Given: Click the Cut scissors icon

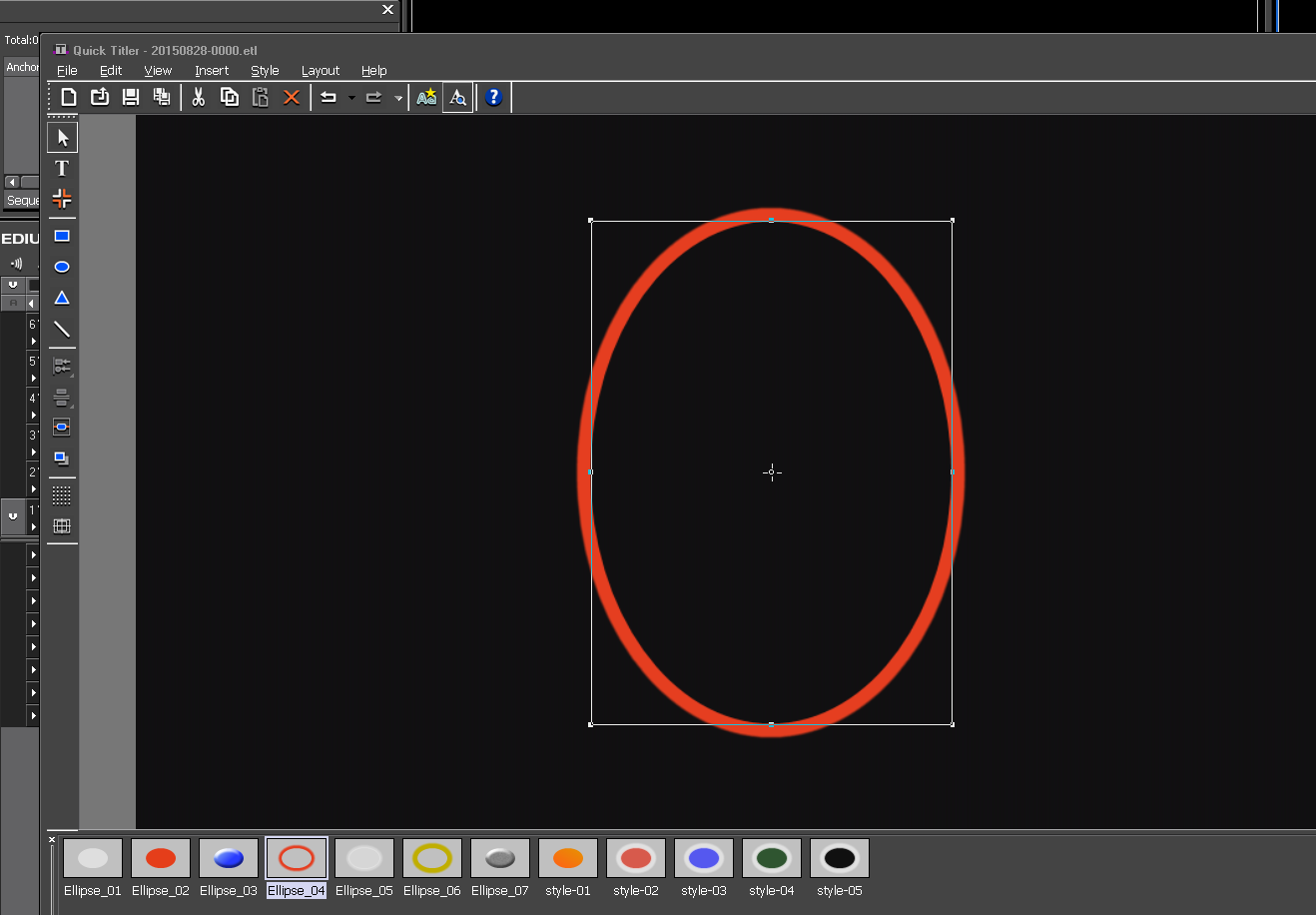Looking at the screenshot, I should click(x=199, y=97).
